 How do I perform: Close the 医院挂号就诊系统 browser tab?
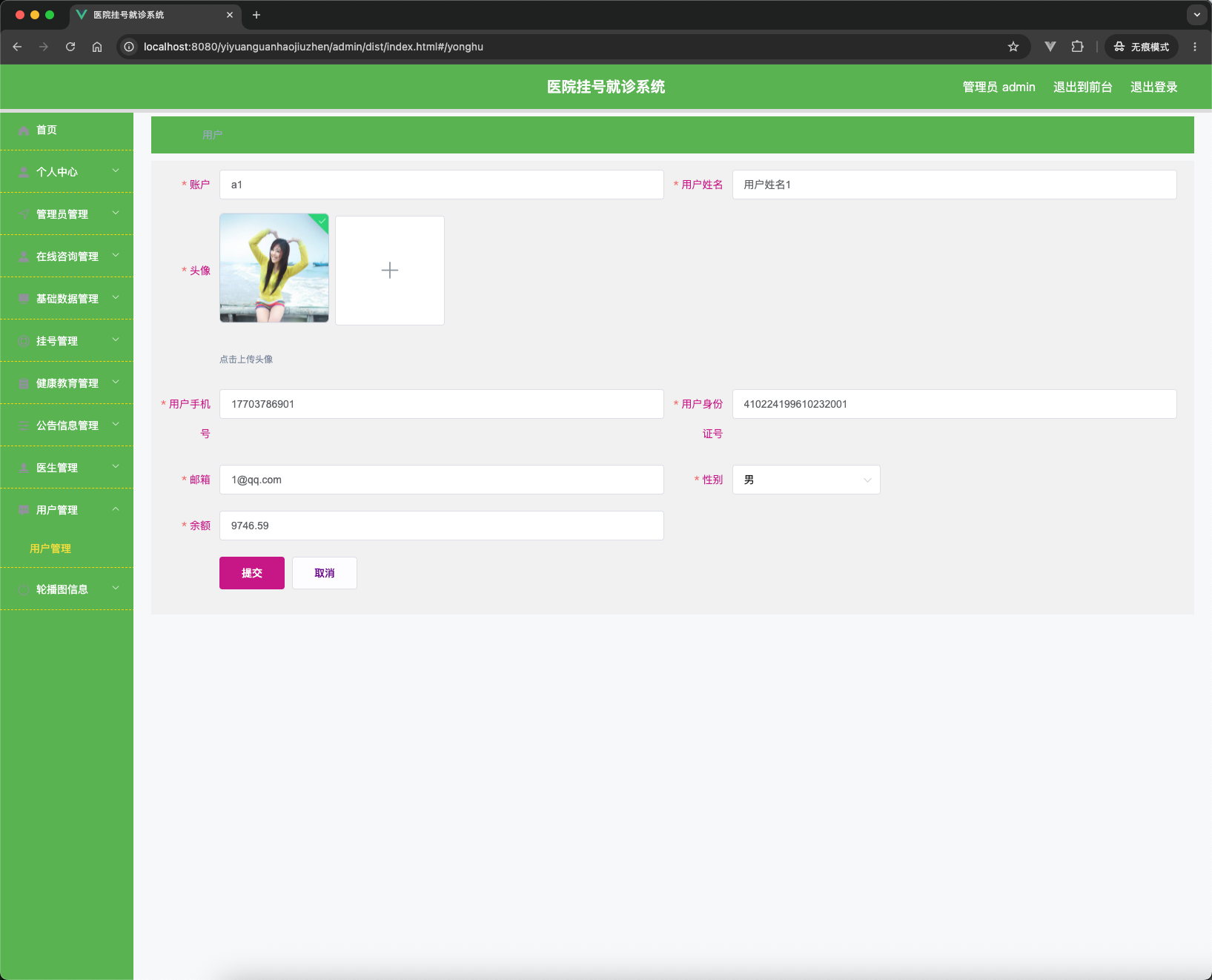coord(230,15)
